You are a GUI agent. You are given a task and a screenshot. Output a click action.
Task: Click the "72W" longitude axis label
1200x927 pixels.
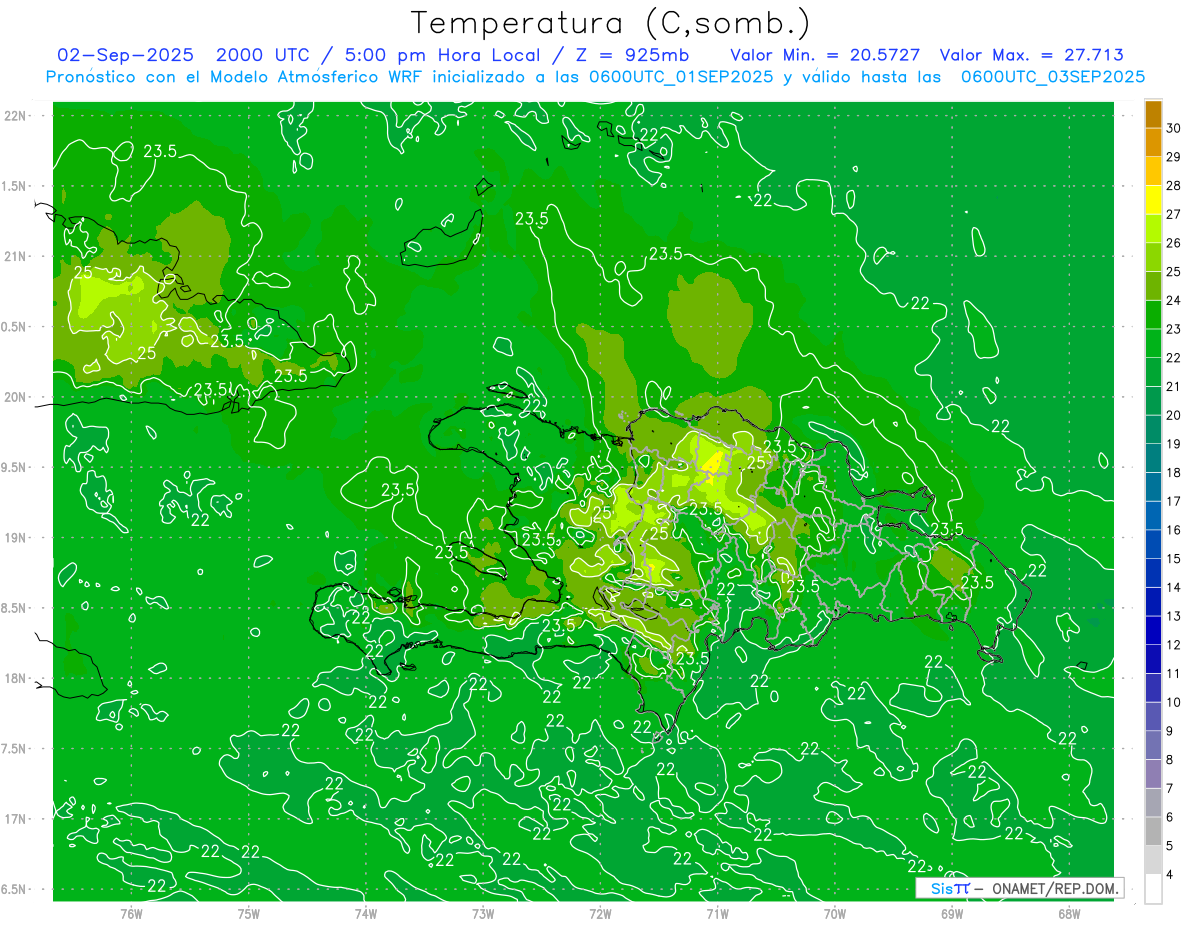pyautogui.click(x=600, y=914)
